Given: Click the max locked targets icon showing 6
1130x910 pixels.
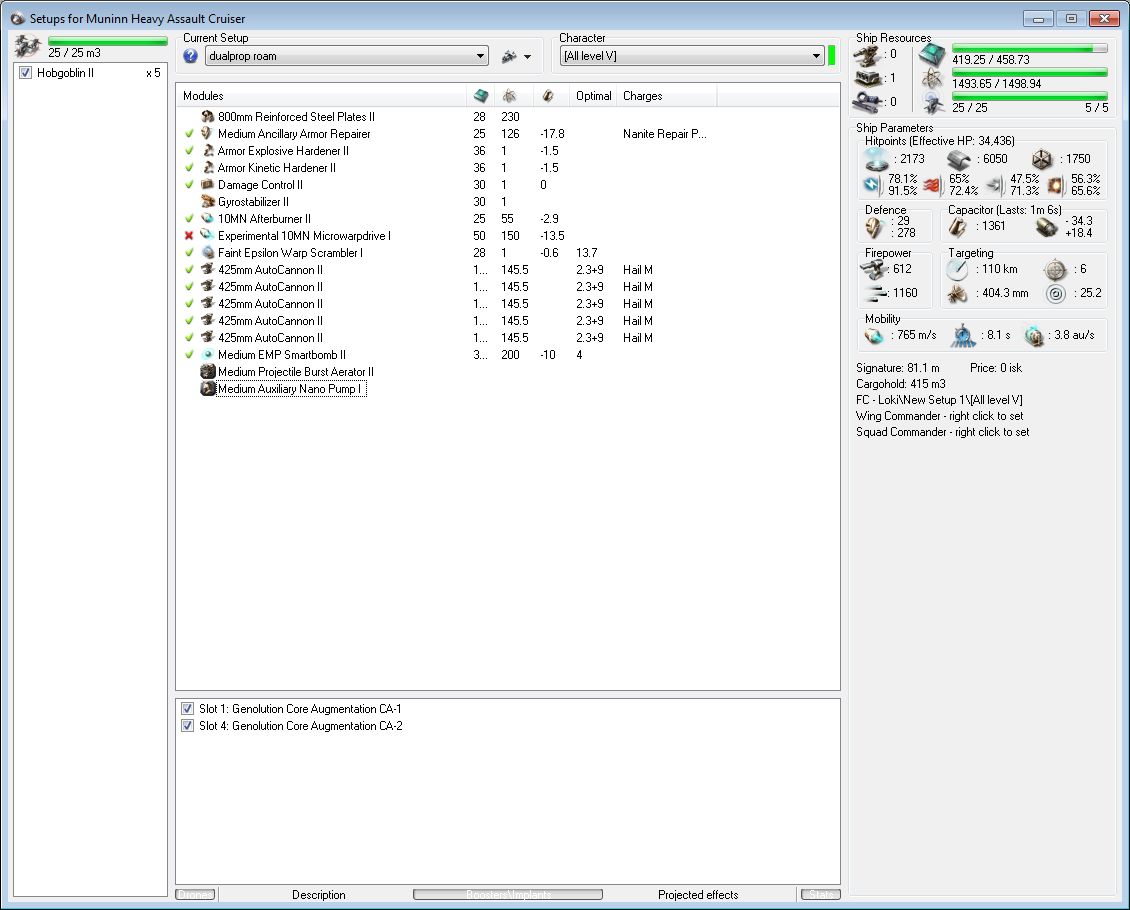Looking at the screenshot, I should 1055,269.
